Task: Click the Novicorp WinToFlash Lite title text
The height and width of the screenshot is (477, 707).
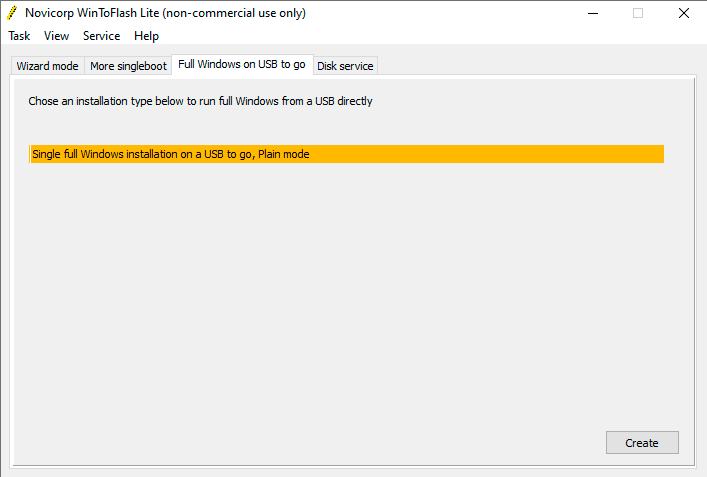Action: tap(166, 13)
